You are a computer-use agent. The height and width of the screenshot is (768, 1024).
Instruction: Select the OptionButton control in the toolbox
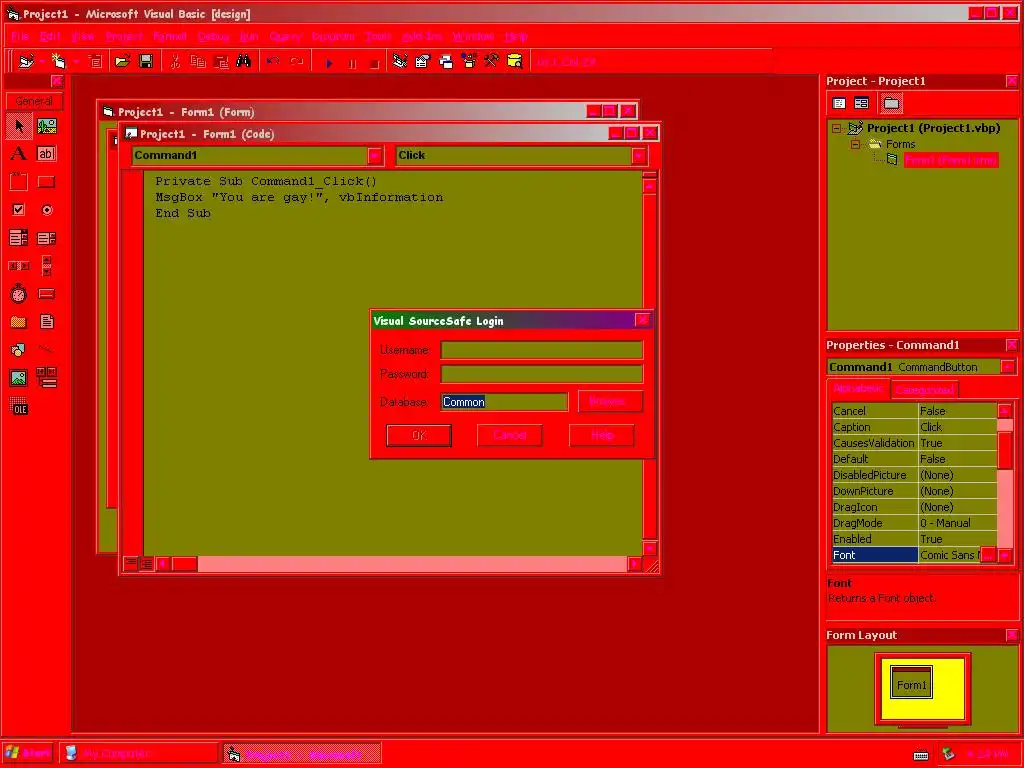tap(46, 210)
